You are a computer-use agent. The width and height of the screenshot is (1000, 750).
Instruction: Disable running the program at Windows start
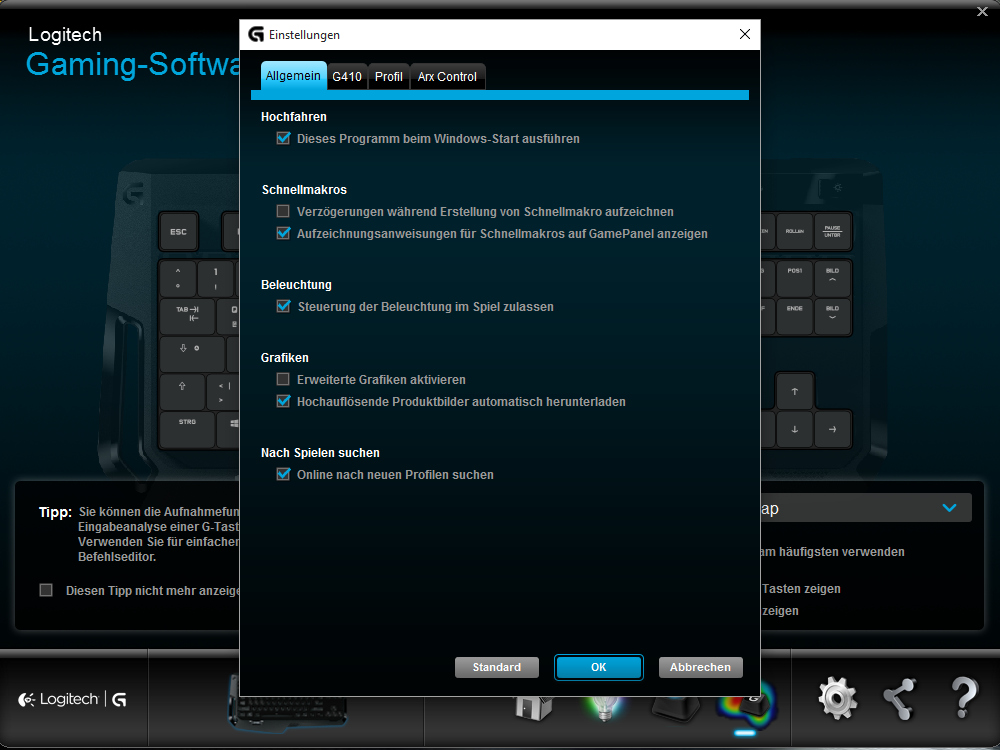[283, 138]
